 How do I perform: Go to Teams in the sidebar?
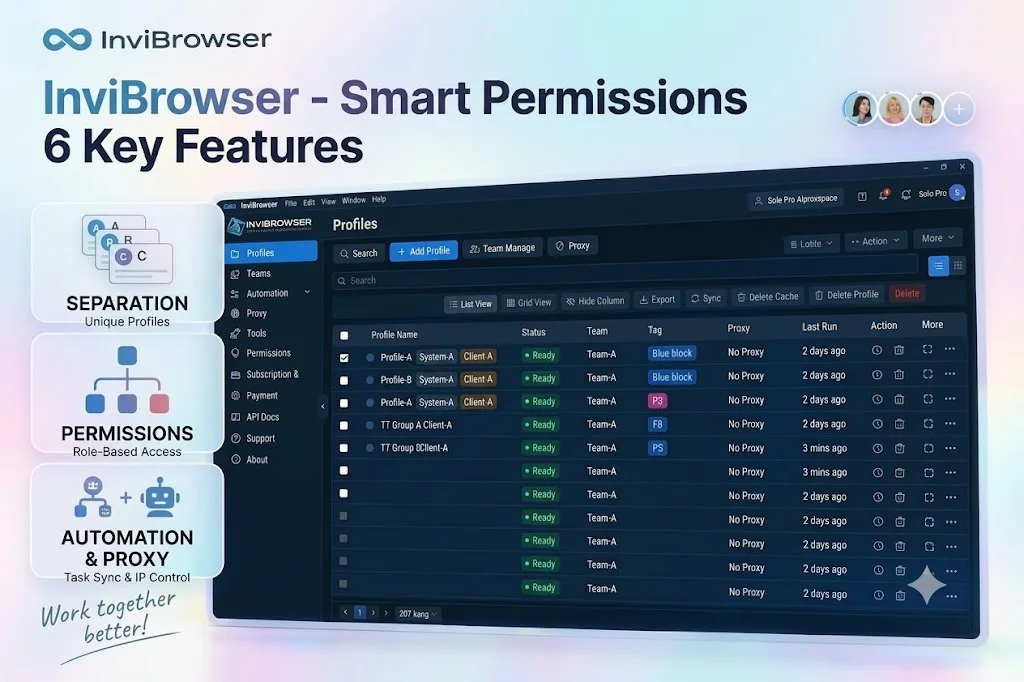coord(259,274)
